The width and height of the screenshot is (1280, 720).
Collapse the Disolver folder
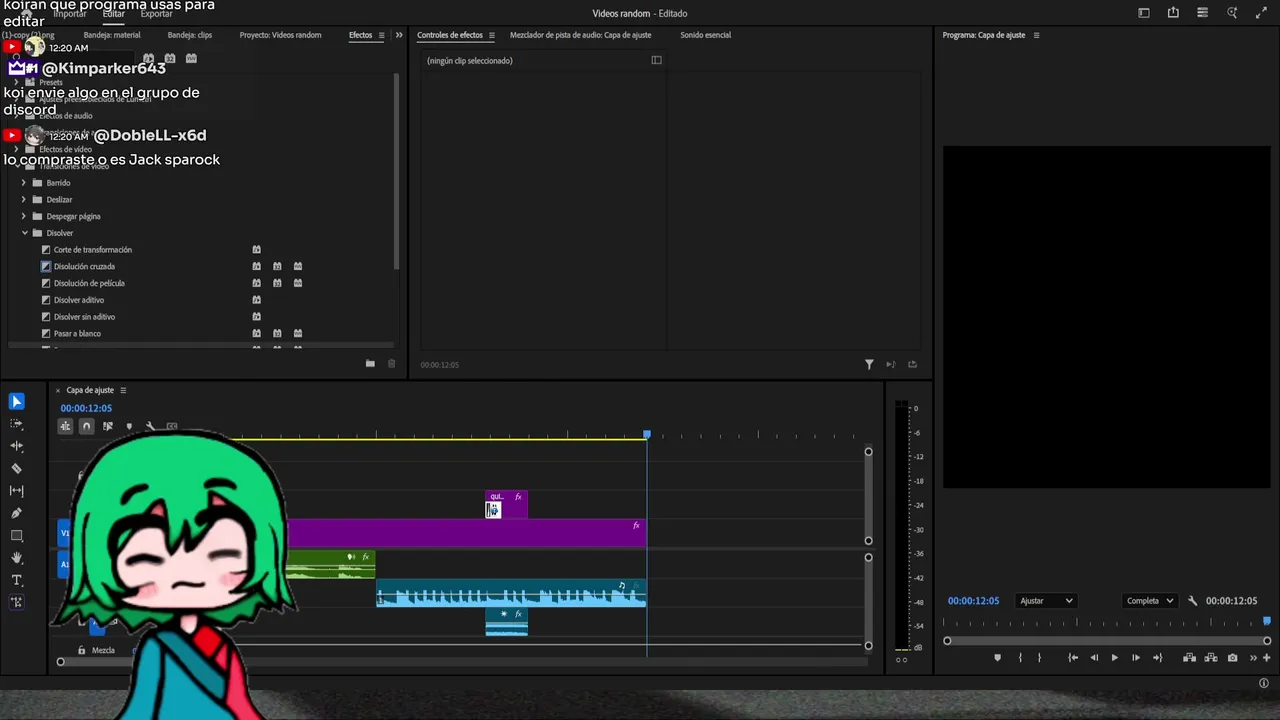tap(24, 233)
